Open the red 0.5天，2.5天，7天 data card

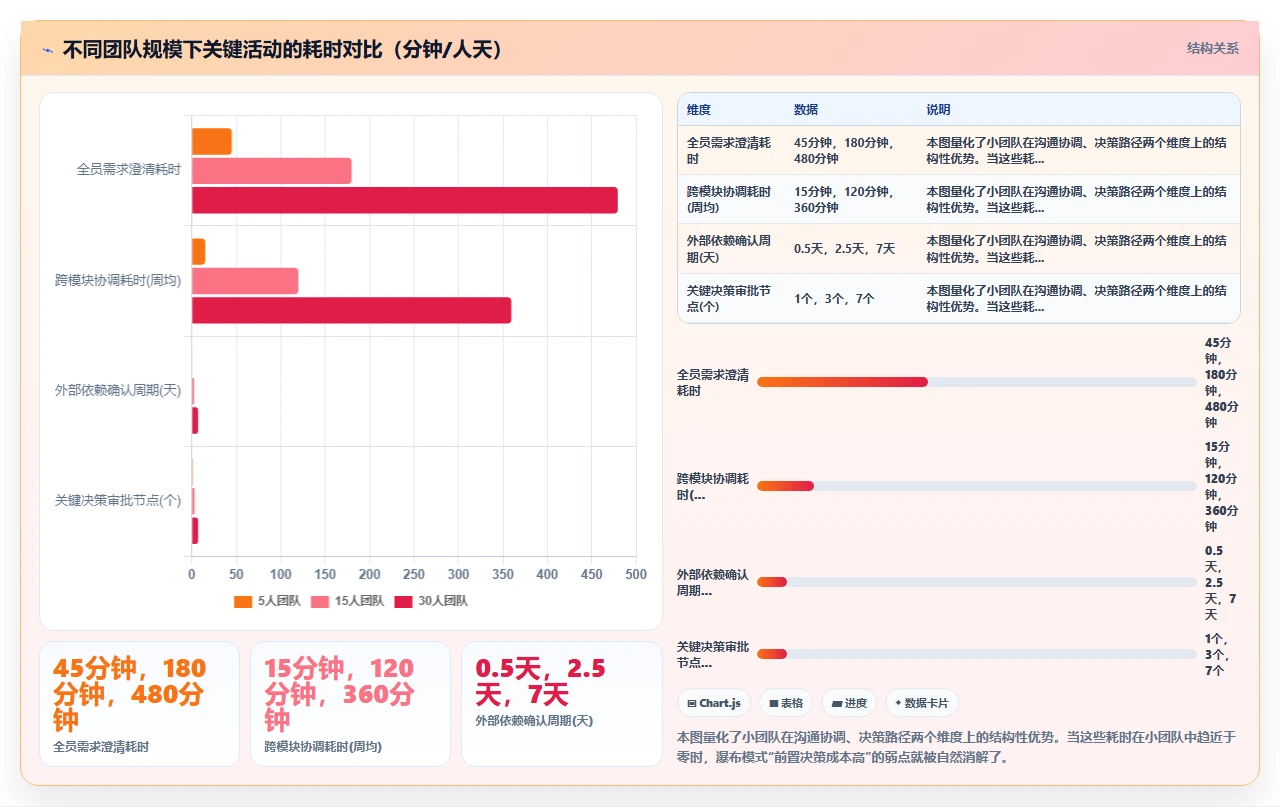pyautogui.click(x=562, y=704)
